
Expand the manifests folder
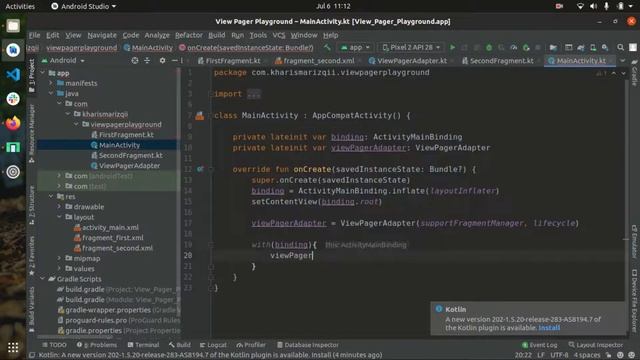pyautogui.click(x=51, y=83)
